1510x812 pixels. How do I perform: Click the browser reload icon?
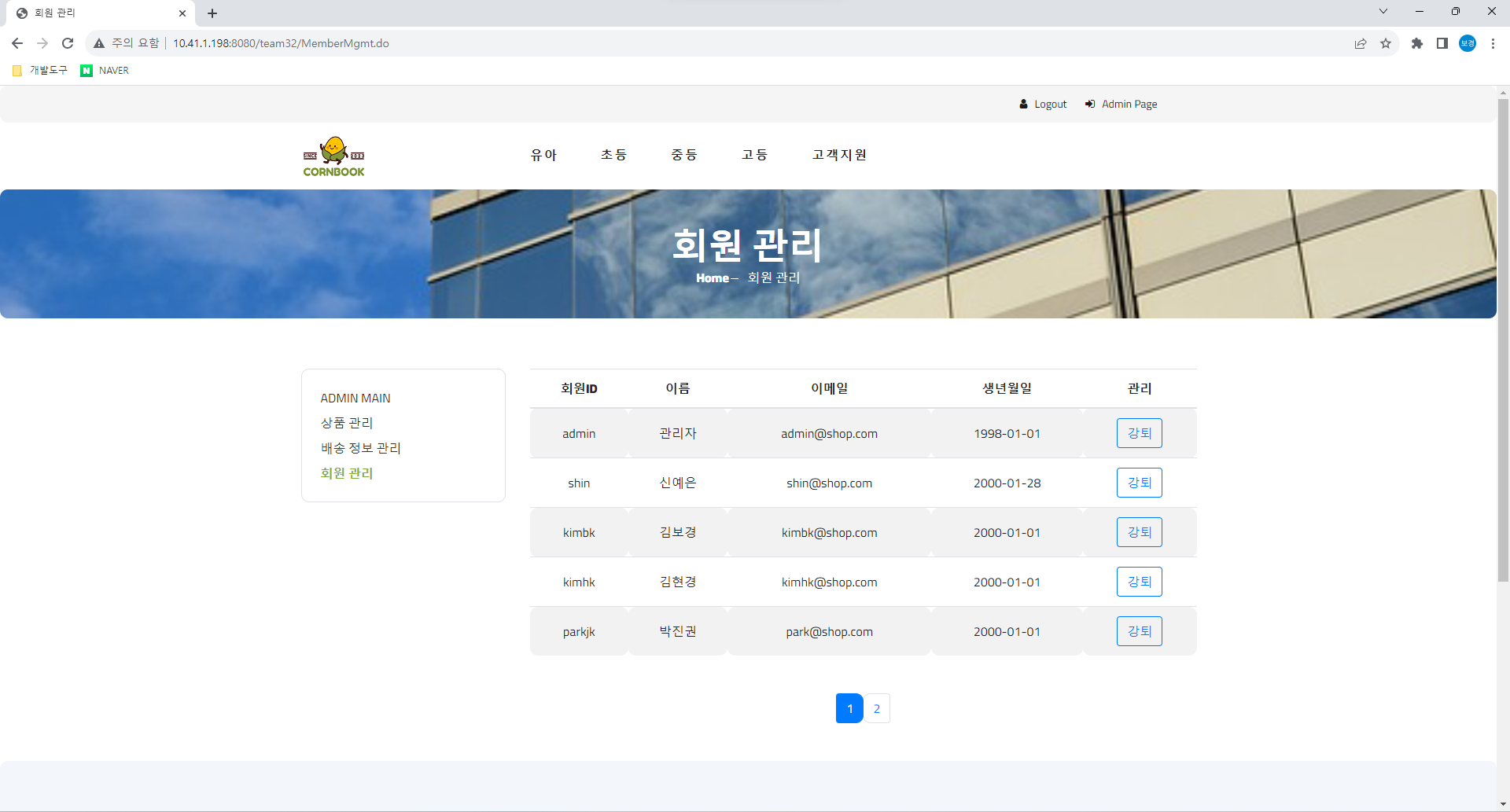(68, 43)
